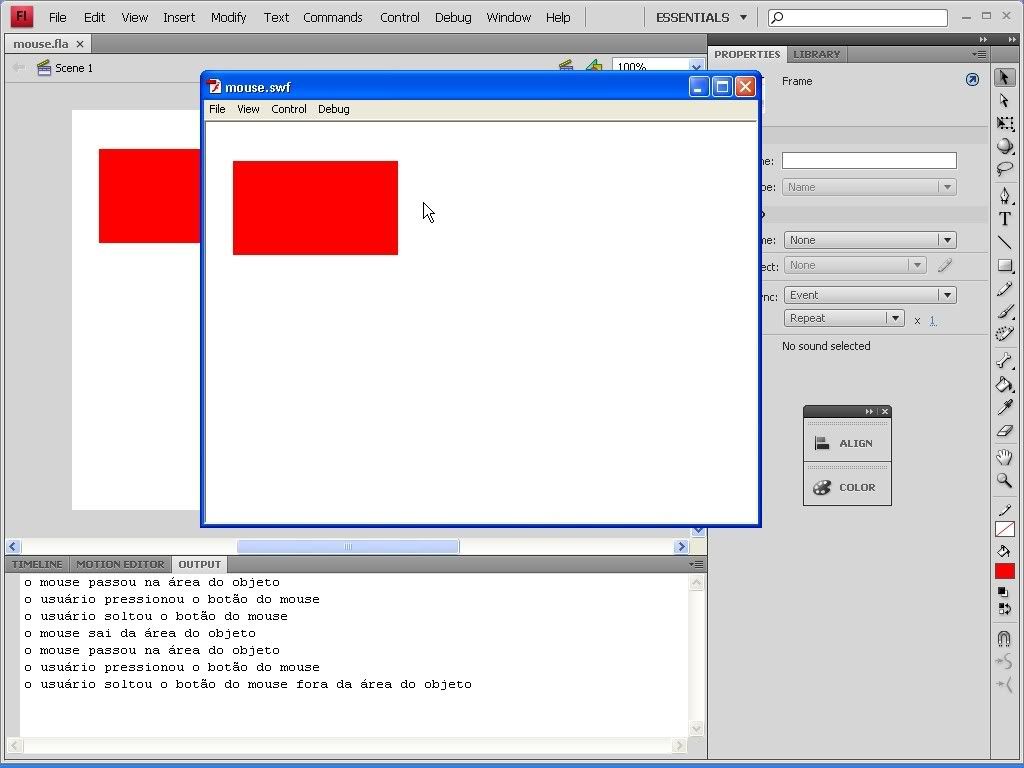The image size is (1024, 768).
Task: Activate the Eraser tool
Action: click(1005, 431)
